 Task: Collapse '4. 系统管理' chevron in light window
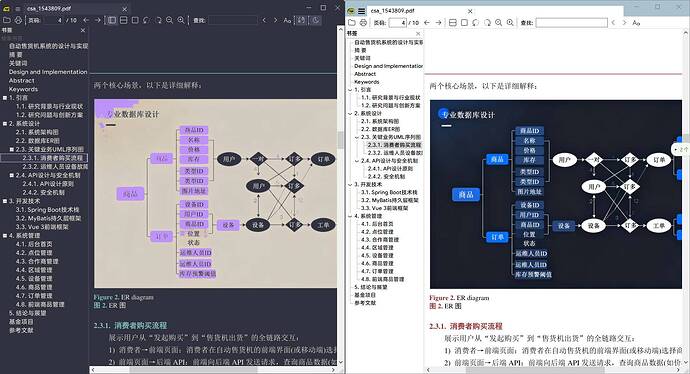[x=350, y=216]
